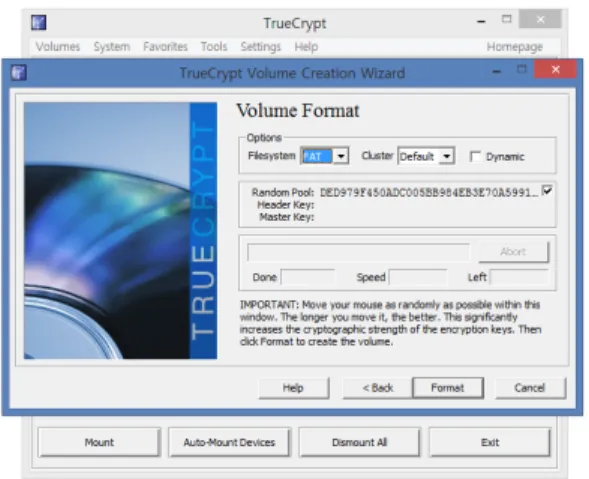589x479 pixels.
Task: Click the TrueCrypt main window app icon
Action: point(39,23)
